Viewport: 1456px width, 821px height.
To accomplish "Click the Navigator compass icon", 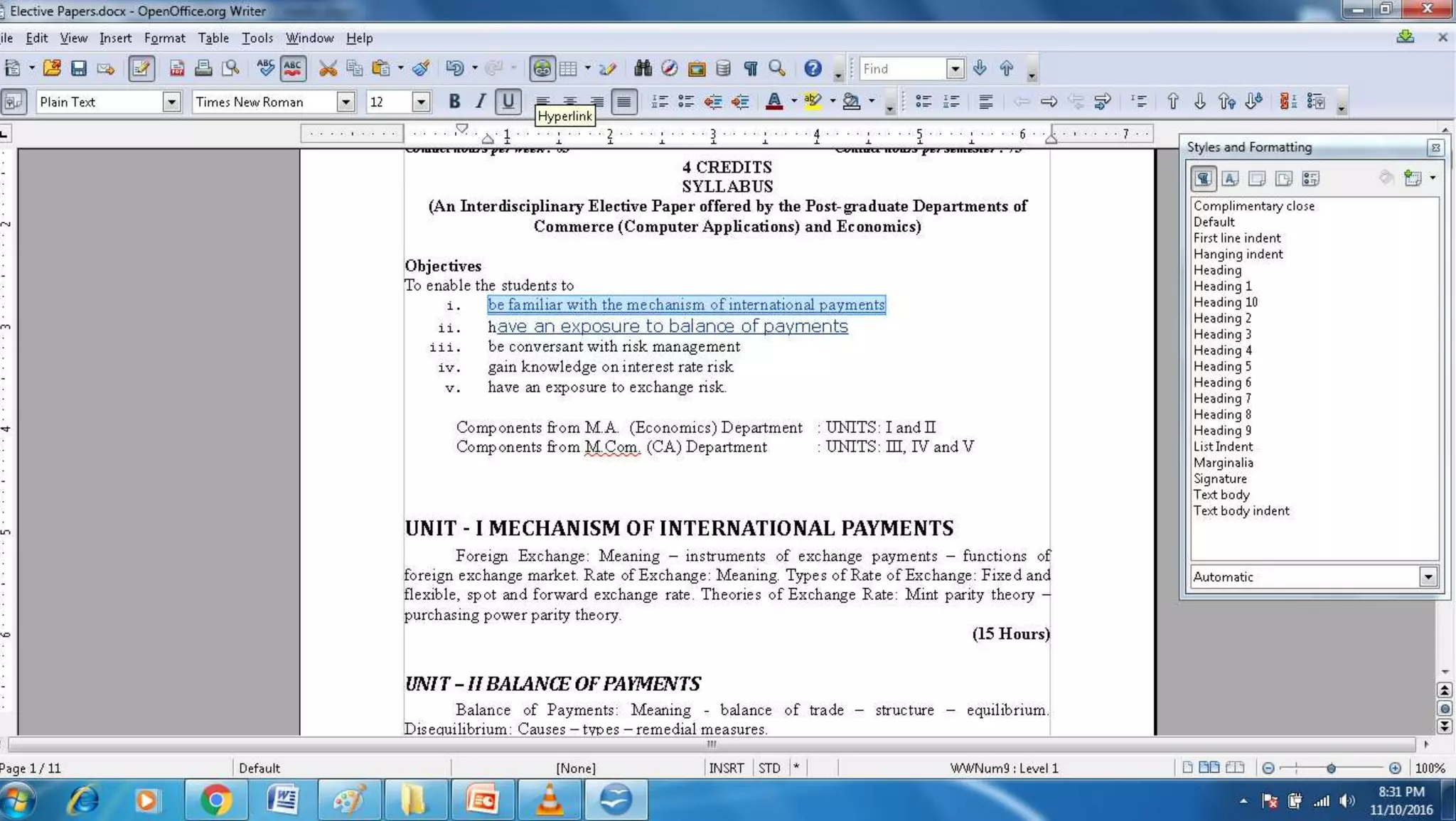I will click(x=670, y=68).
